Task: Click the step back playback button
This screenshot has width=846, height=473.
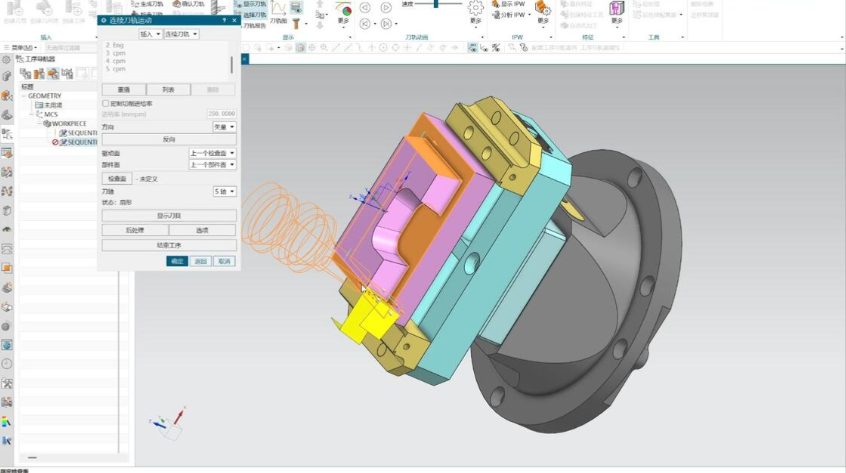Action: pyautogui.click(x=365, y=8)
